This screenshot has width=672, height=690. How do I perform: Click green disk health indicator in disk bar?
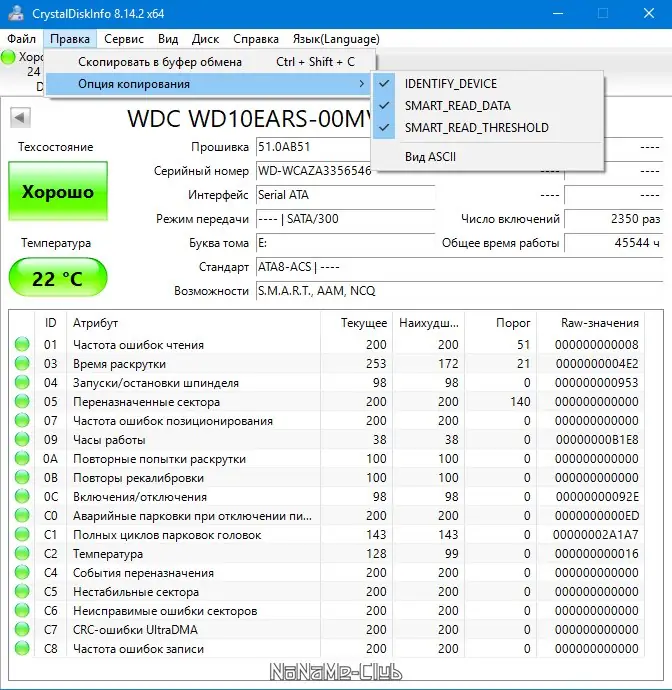click(8, 57)
